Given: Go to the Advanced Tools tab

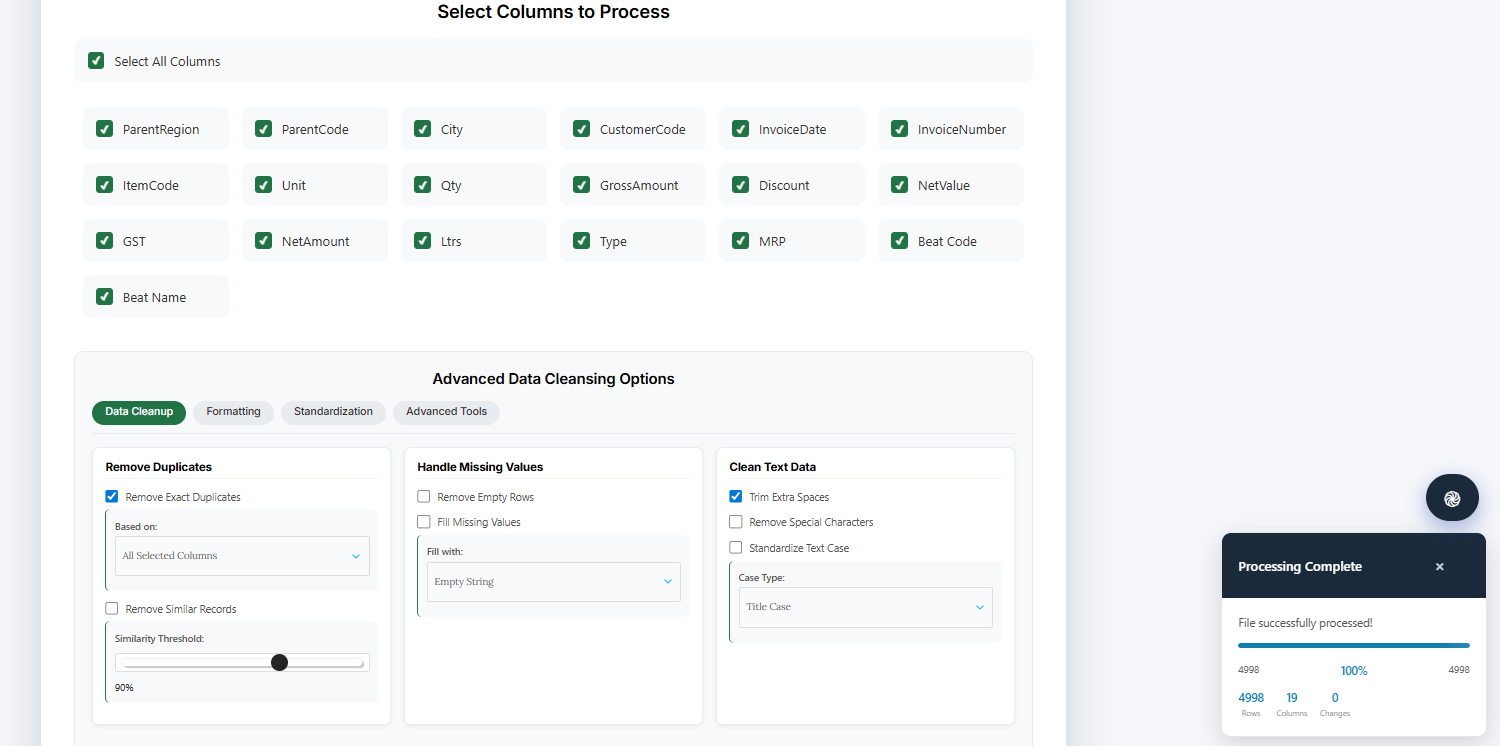Looking at the screenshot, I should point(446,412).
